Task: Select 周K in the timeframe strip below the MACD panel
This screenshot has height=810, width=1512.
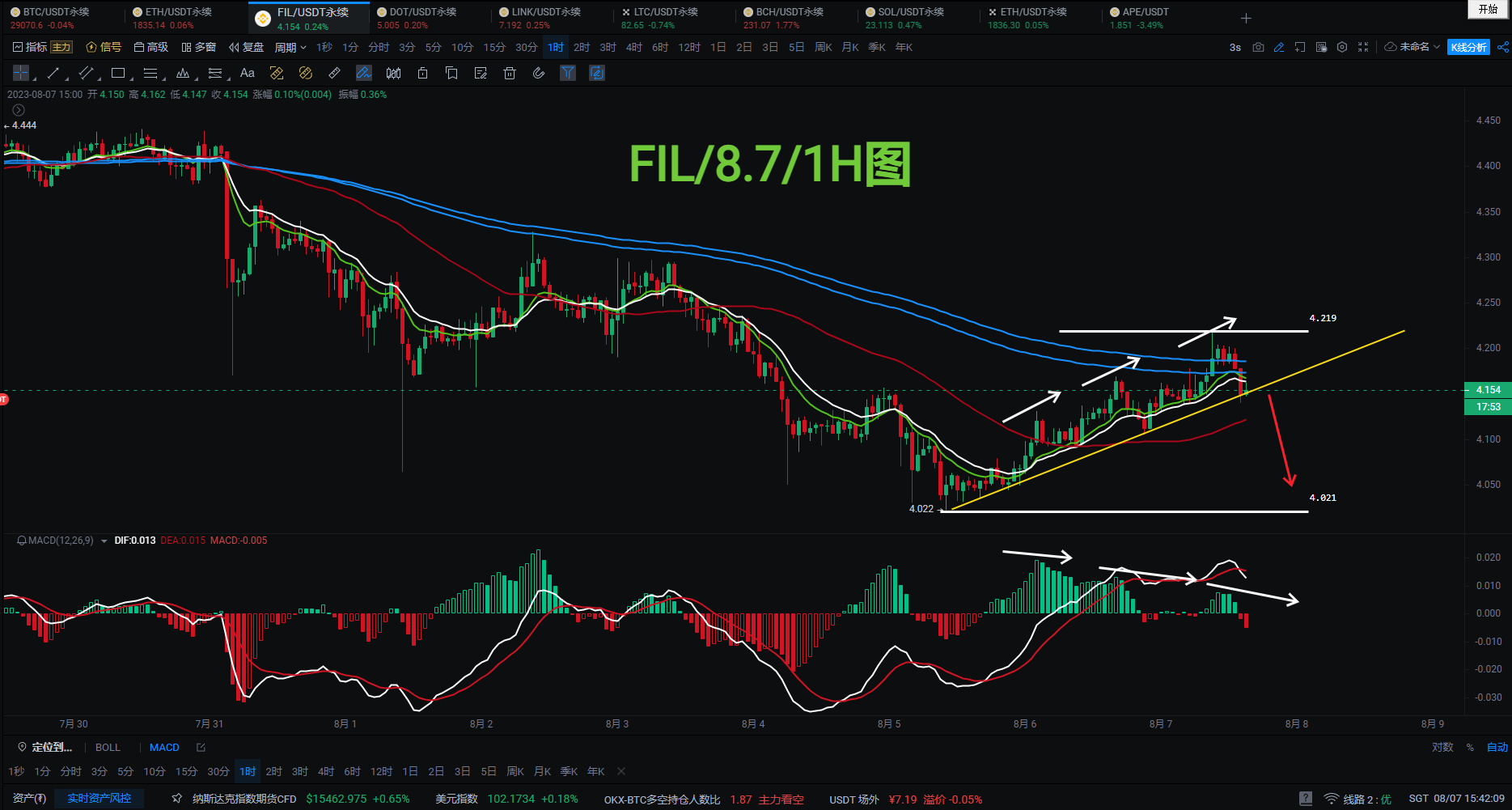Action: (515, 771)
